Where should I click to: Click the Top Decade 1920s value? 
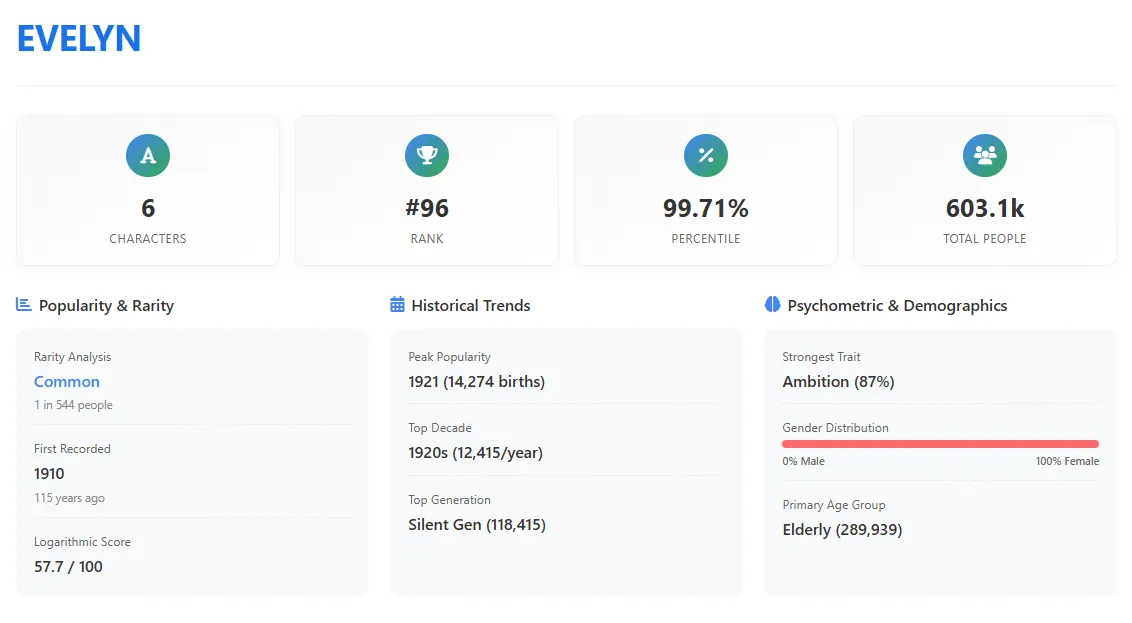(475, 452)
